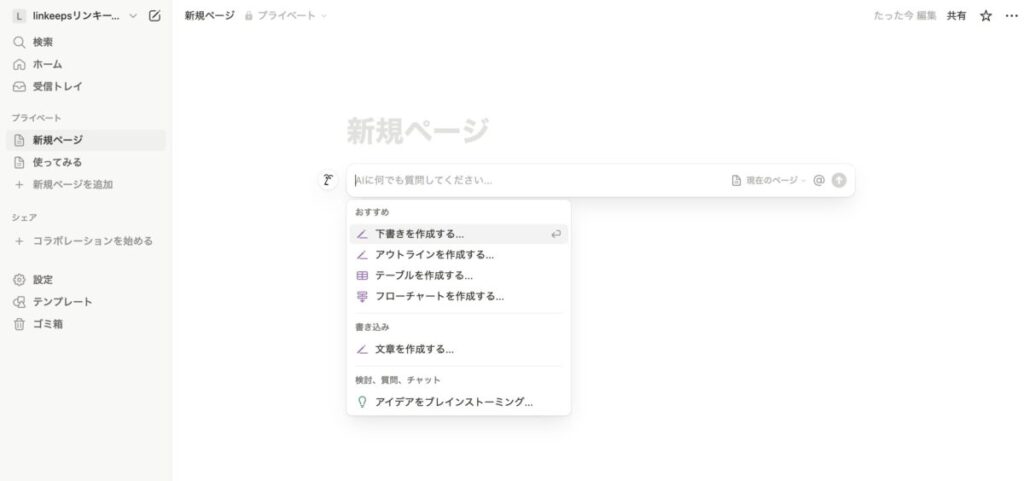The image size is (1024, 481).
Task: Open the プライベート privacy dropdown
Action: pos(286,16)
